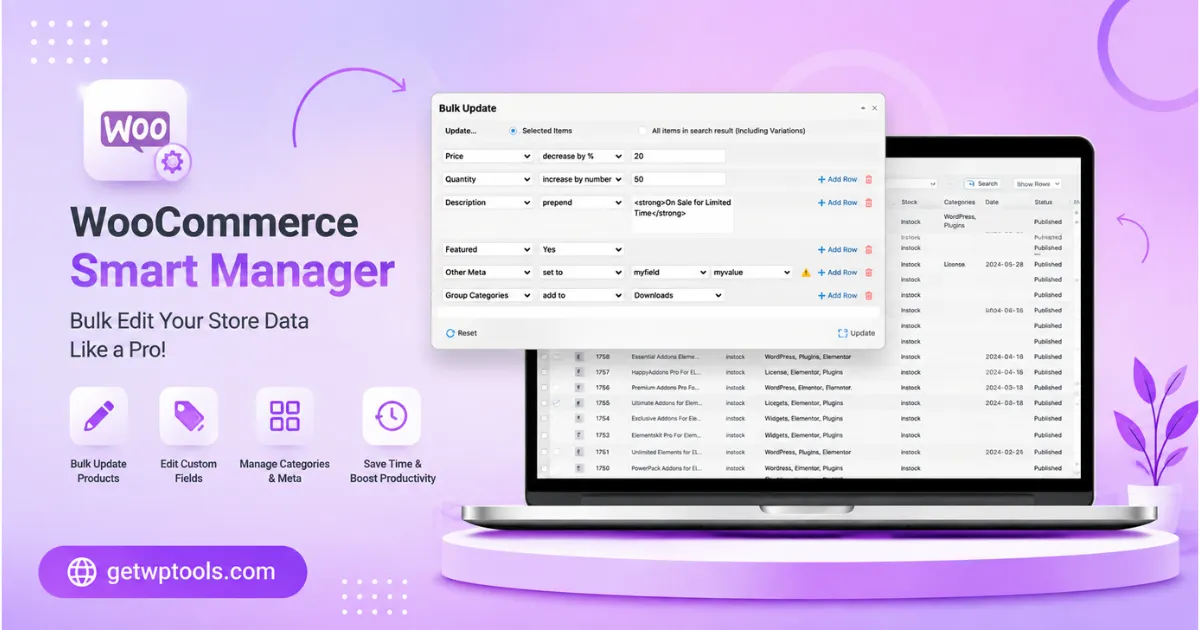1200x630 pixels.
Task: Delete the Quantity row with trash icon
Action: [x=868, y=180]
